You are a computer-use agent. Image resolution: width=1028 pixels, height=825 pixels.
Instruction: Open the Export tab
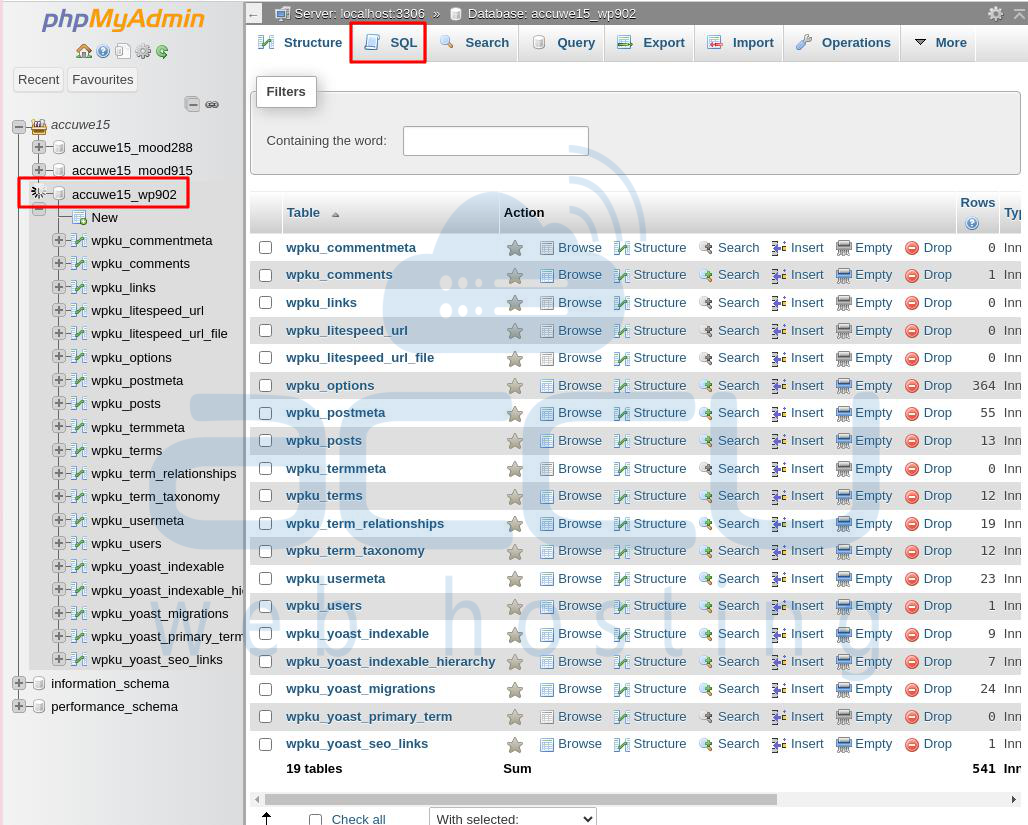pos(650,43)
